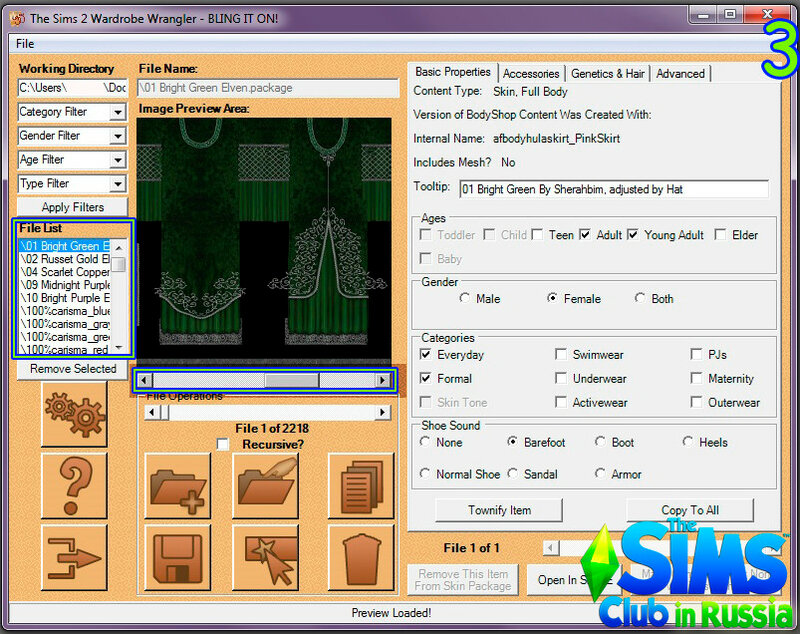Click the Working Directory path field

click(x=72, y=88)
